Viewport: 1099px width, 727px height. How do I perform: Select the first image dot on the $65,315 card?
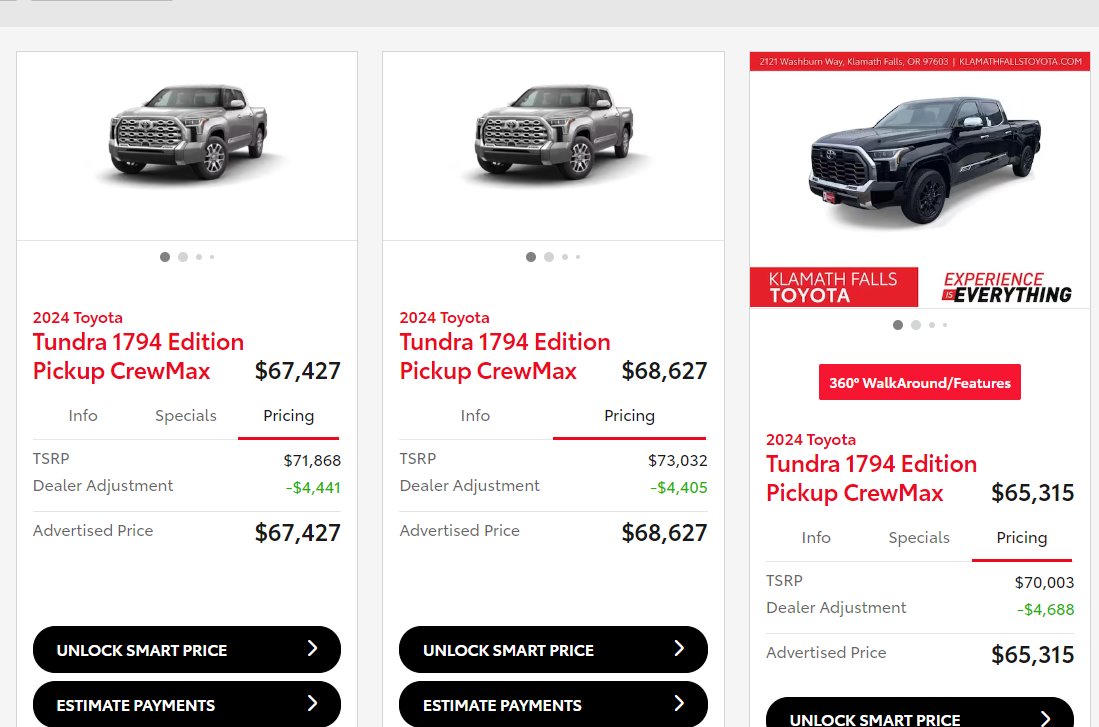pyautogui.click(x=898, y=325)
